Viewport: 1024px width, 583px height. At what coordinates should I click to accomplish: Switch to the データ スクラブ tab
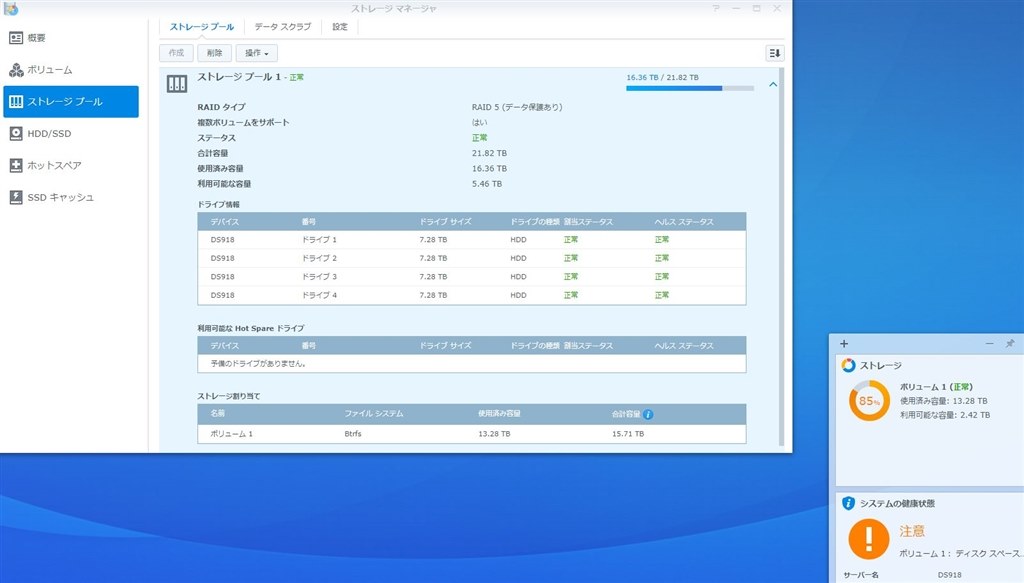click(x=283, y=27)
